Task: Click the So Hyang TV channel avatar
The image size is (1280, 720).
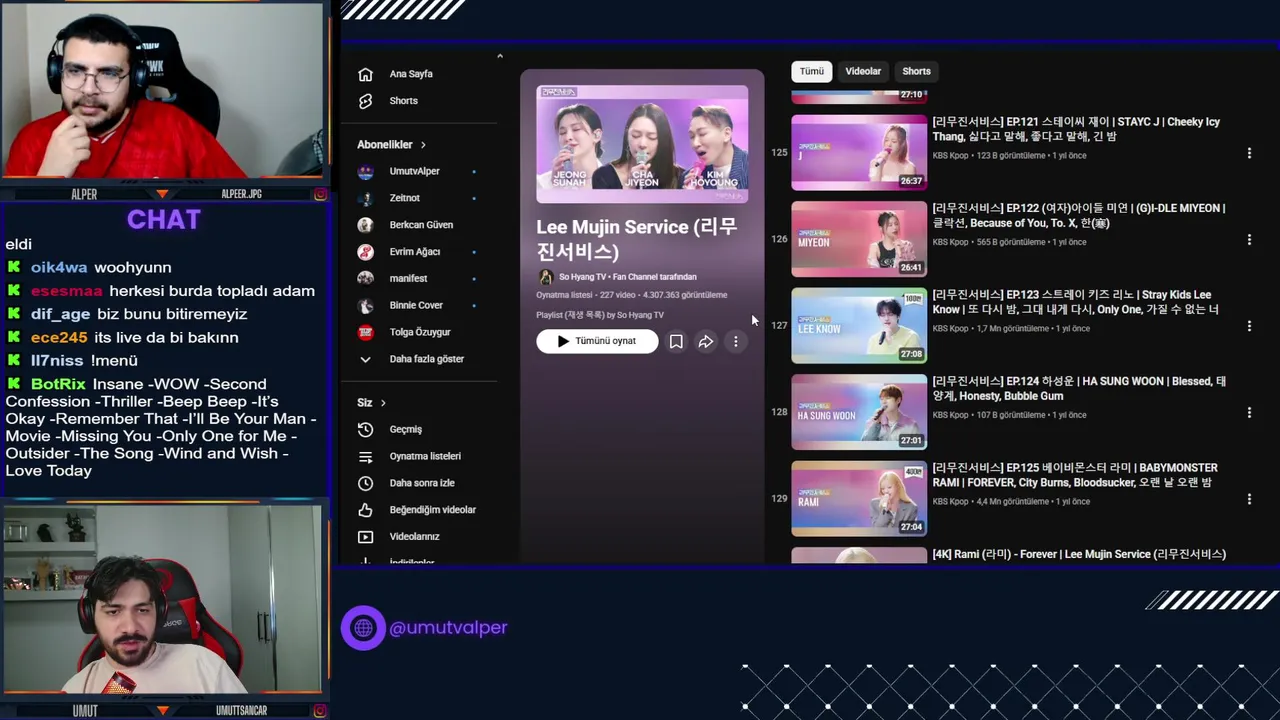Action: (545, 277)
